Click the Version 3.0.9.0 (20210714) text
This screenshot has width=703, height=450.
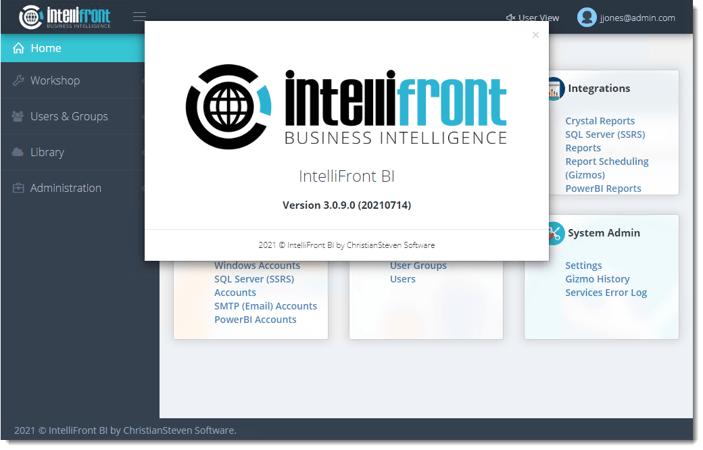347,205
